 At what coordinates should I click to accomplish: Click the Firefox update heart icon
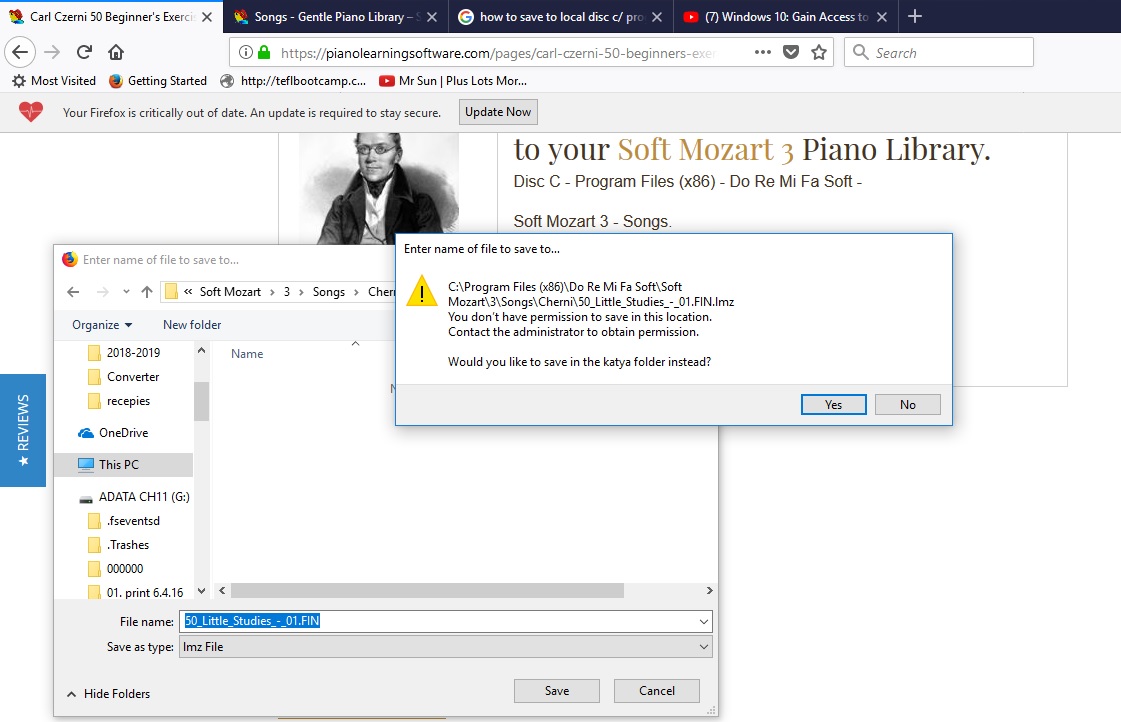31,112
